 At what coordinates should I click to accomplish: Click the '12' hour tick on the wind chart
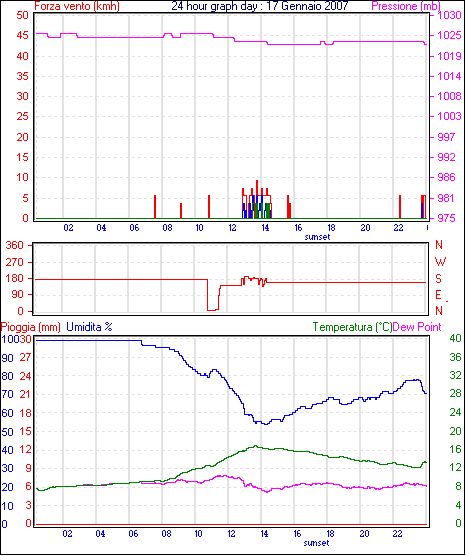232,227
